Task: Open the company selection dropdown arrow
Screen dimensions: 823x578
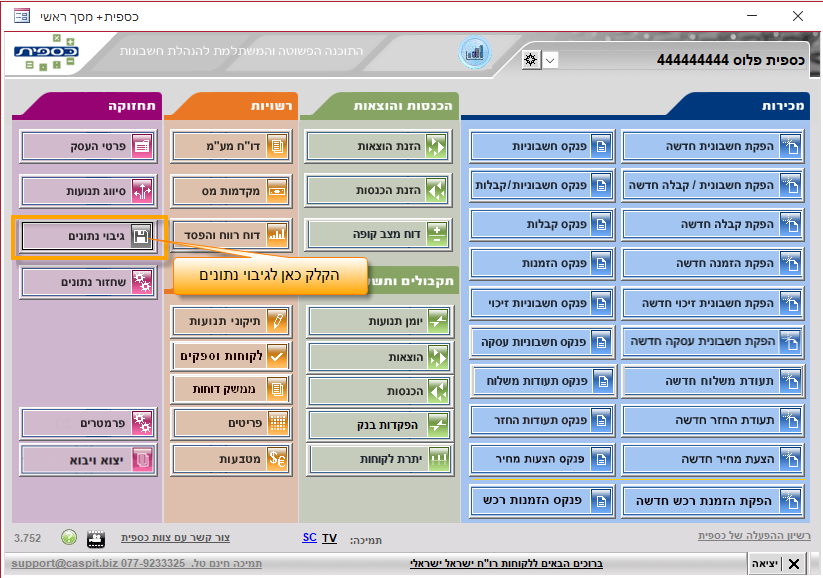Action: pyautogui.click(x=550, y=60)
